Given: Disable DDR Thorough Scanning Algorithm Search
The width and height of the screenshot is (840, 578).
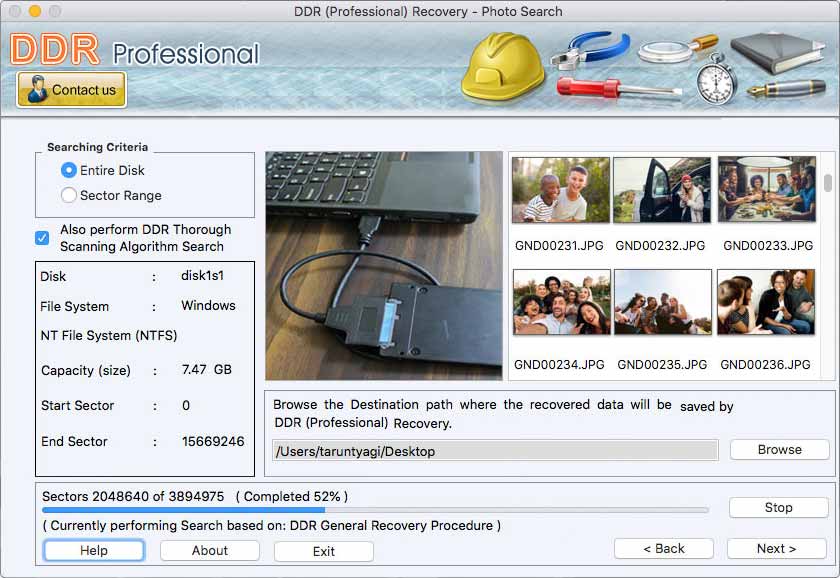Looking at the screenshot, I should click(41, 237).
